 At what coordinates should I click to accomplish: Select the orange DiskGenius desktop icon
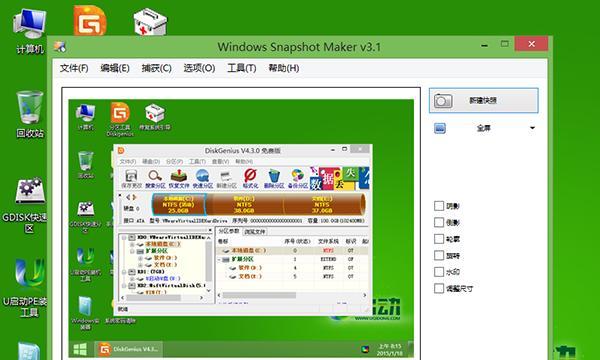tap(90, 20)
